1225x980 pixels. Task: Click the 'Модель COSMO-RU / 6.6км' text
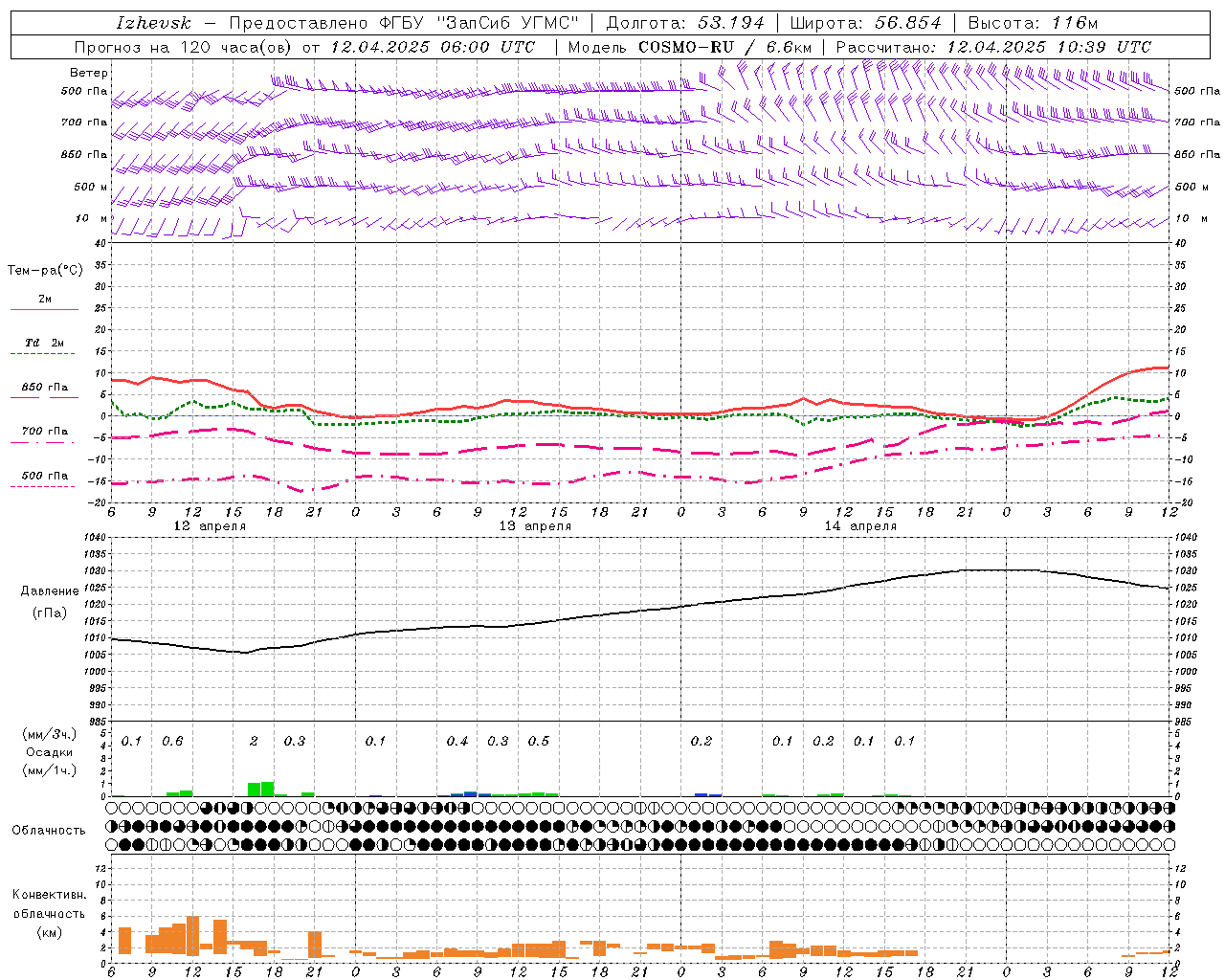(689, 47)
